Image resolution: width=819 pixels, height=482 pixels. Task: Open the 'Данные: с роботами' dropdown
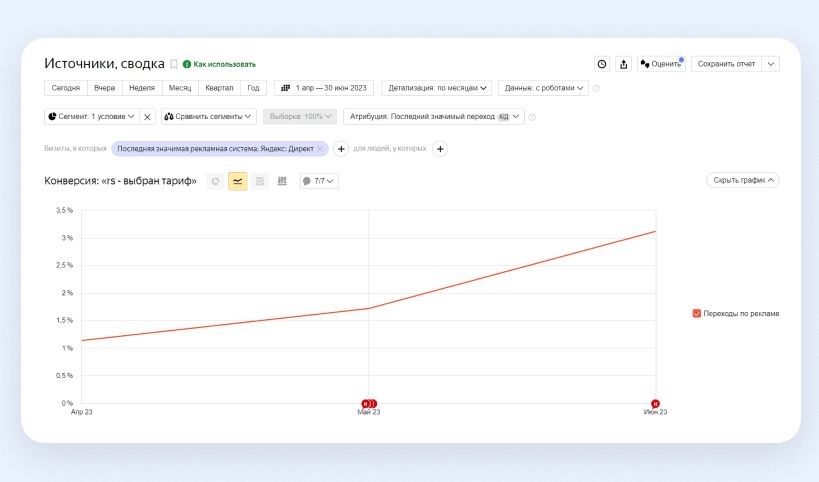pos(544,88)
